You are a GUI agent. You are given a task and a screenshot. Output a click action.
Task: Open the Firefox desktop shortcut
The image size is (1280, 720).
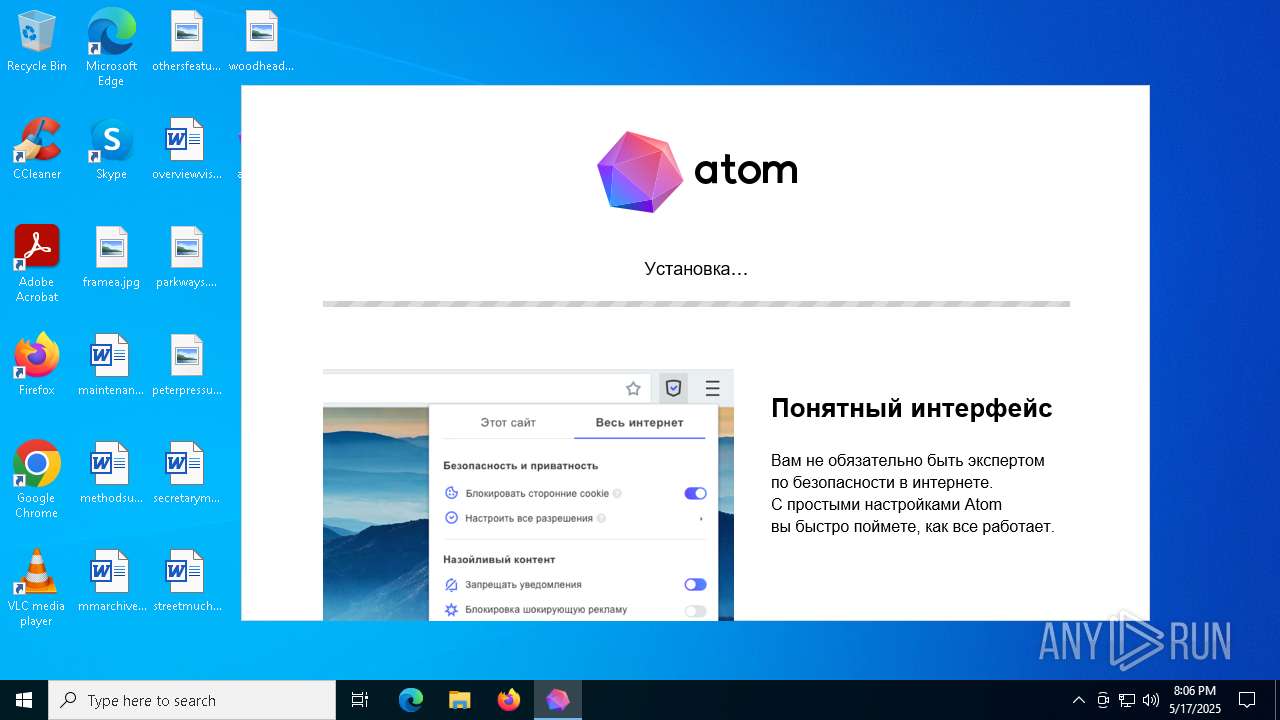coord(37,366)
